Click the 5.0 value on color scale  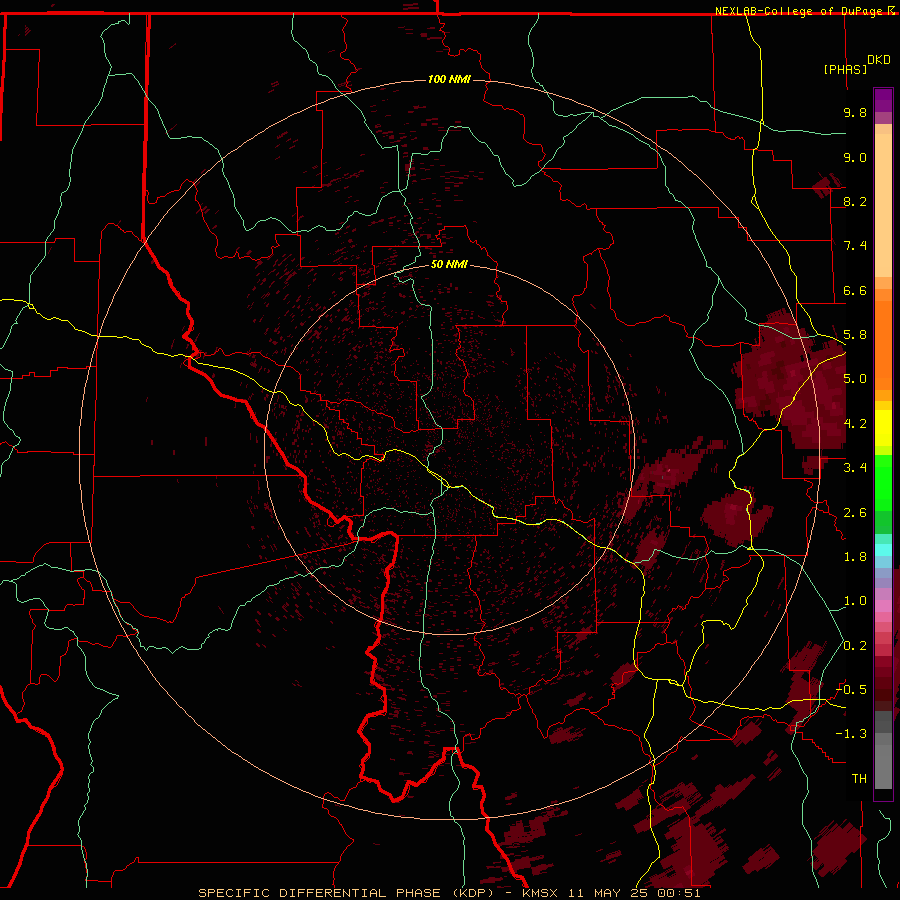tap(855, 379)
